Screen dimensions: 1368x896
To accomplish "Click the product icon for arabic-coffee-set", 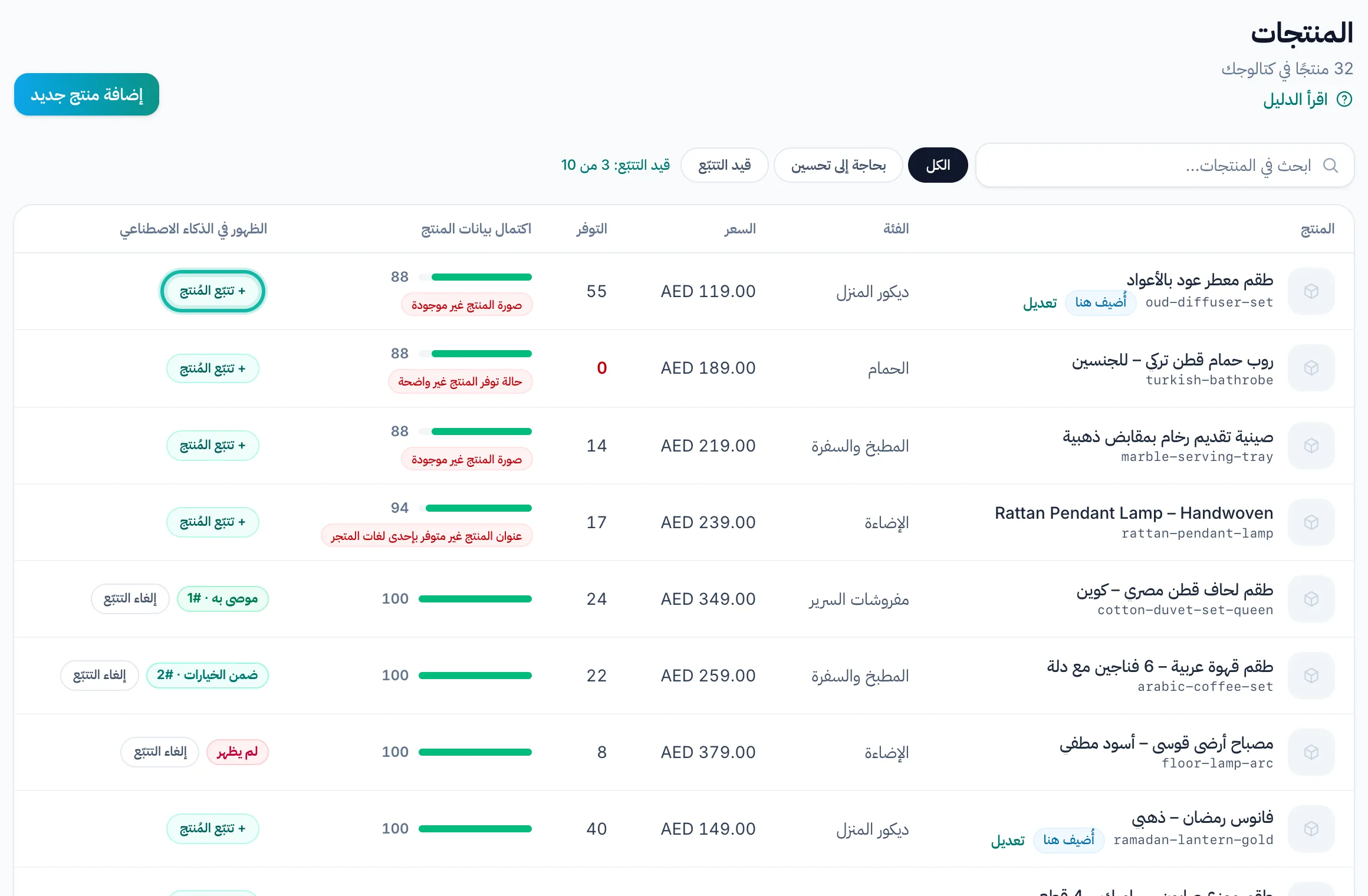I will pos(1311,676).
